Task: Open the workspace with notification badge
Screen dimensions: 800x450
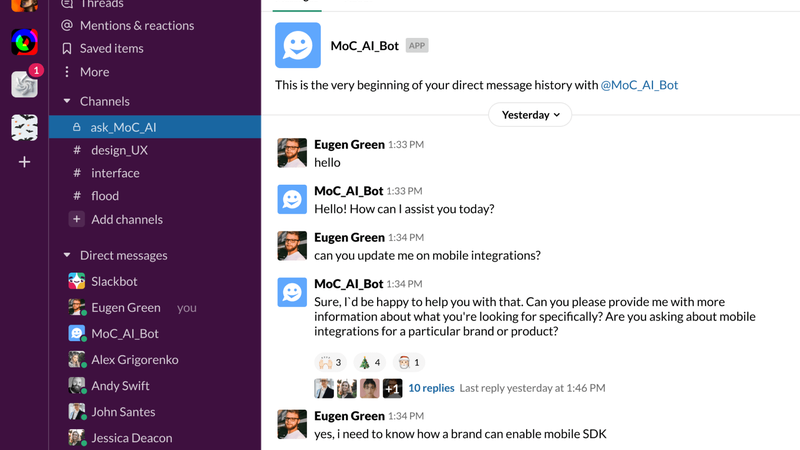Action: [24, 85]
